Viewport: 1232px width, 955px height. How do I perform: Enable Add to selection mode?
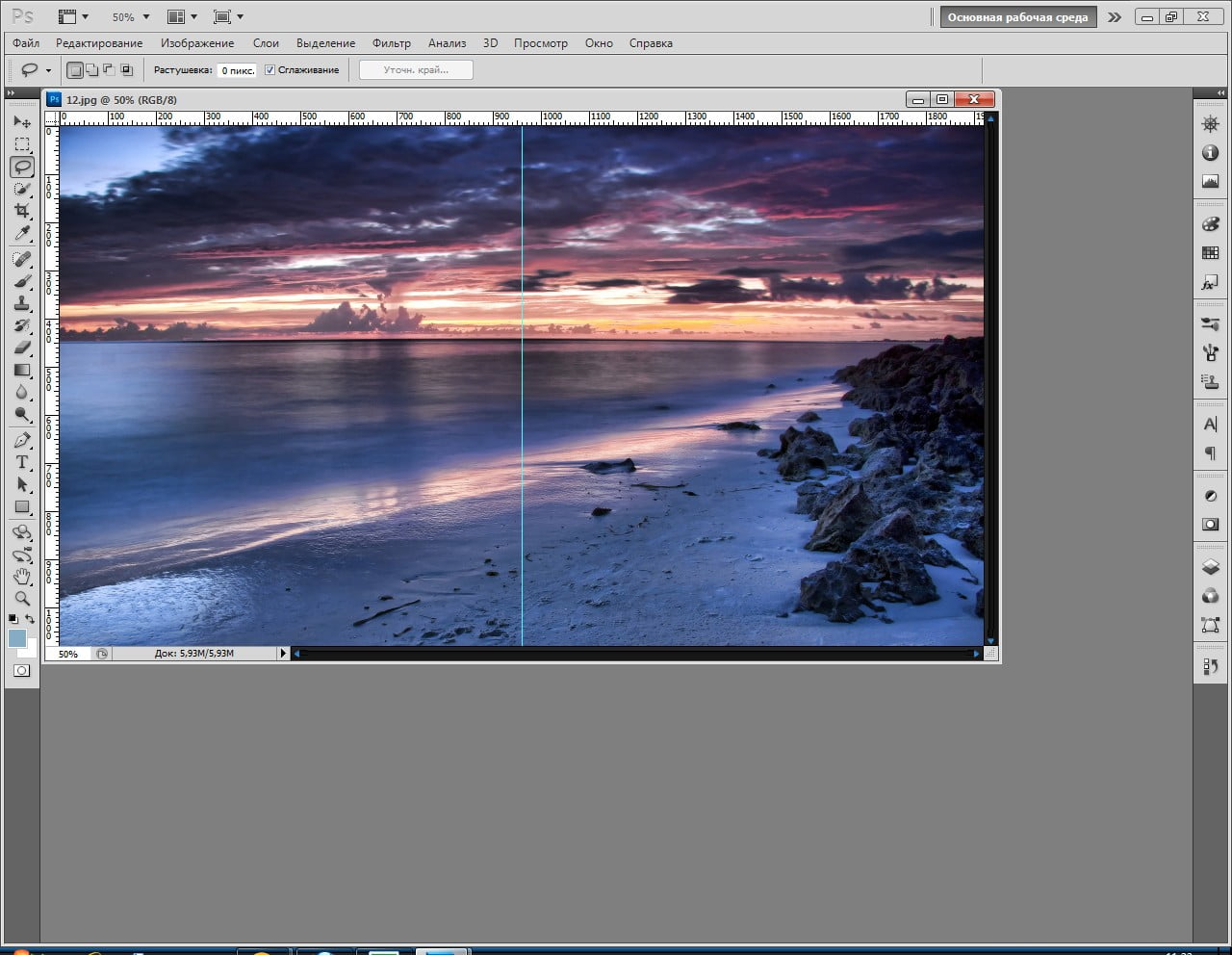[x=91, y=70]
